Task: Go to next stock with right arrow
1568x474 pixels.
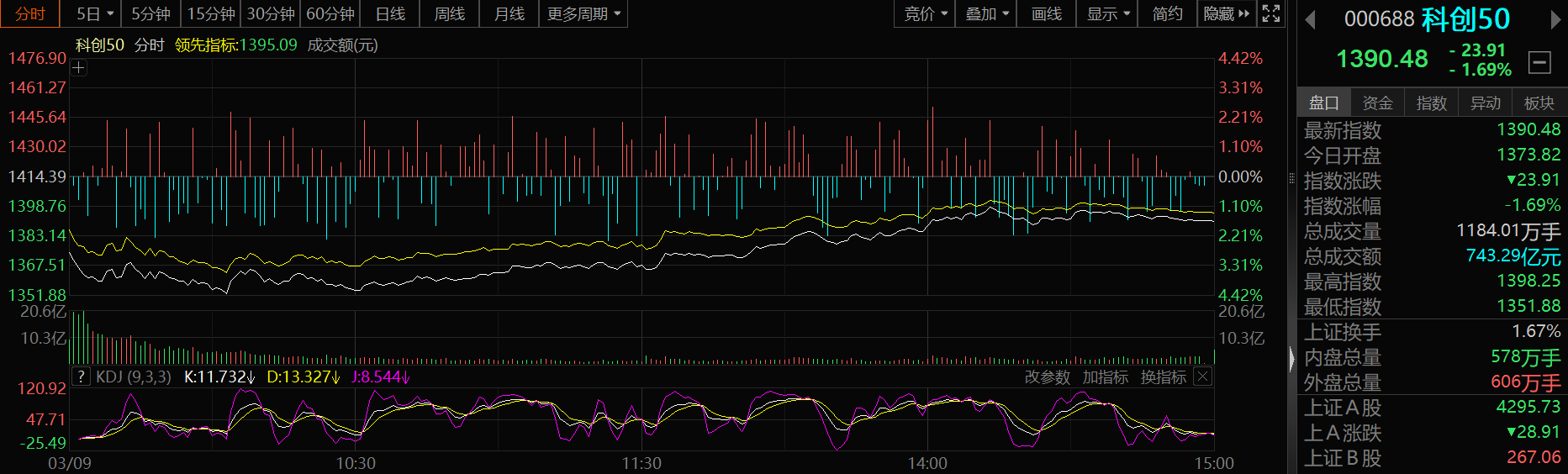Action: (x=1555, y=19)
